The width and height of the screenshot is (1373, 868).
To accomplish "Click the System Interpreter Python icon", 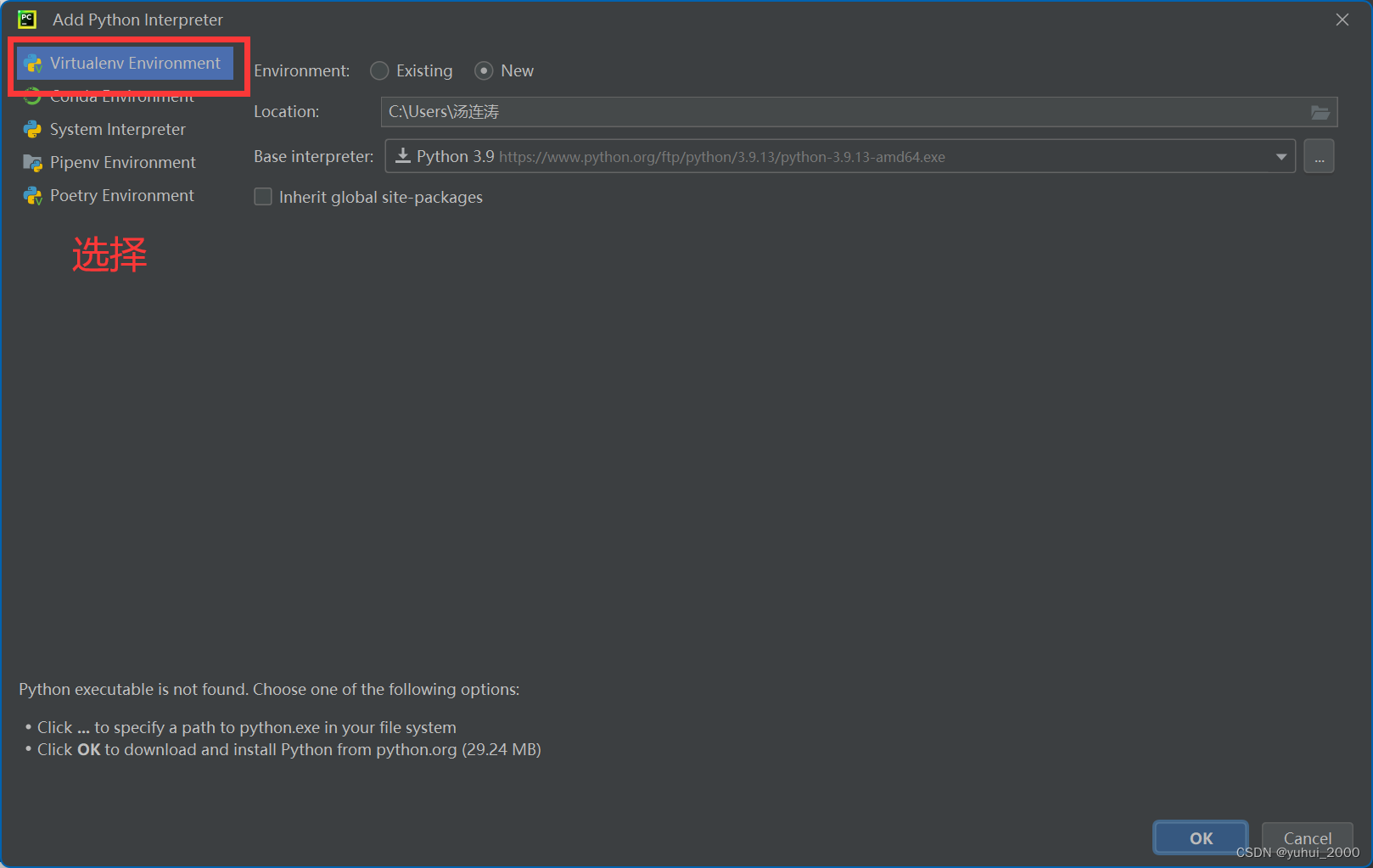I will tap(33, 129).
